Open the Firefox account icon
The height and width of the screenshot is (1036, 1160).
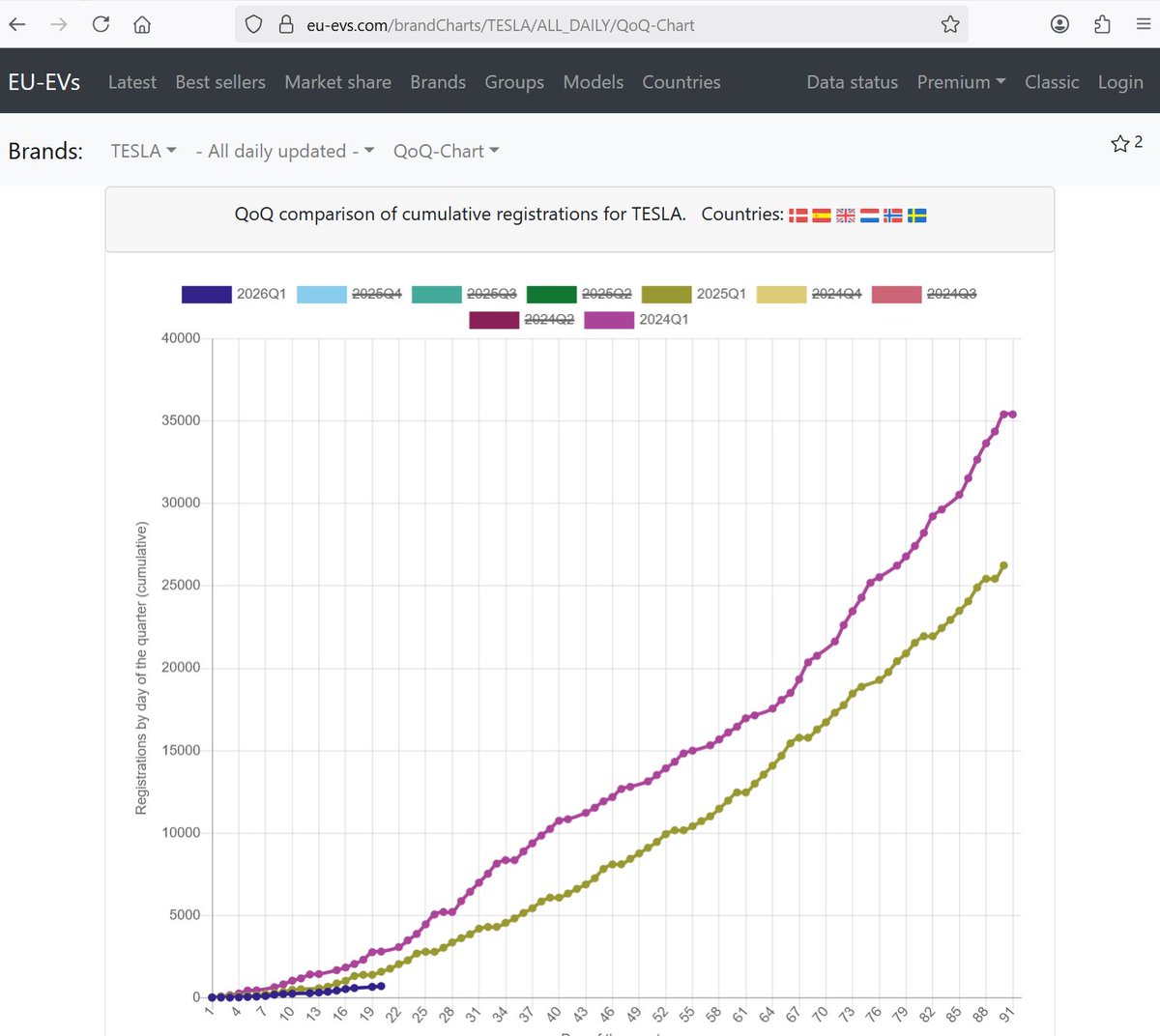(x=1060, y=24)
